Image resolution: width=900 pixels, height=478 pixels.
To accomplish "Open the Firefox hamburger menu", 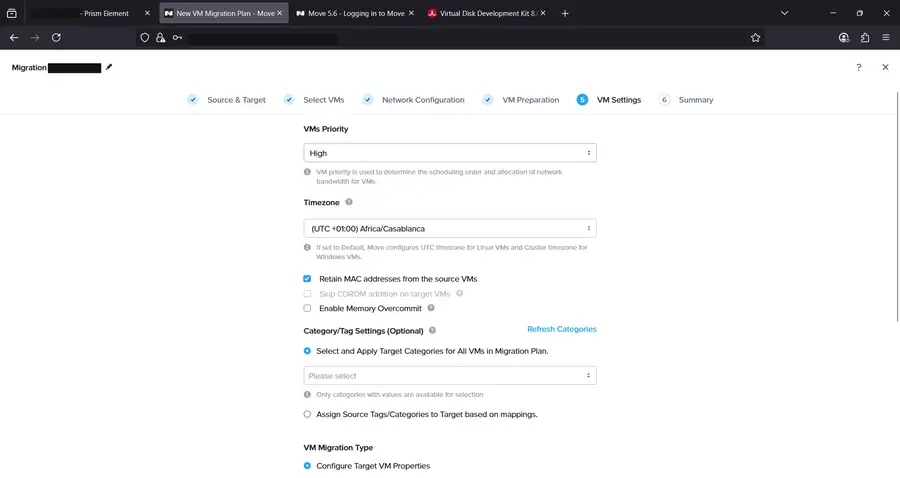I will tap(886, 37).
